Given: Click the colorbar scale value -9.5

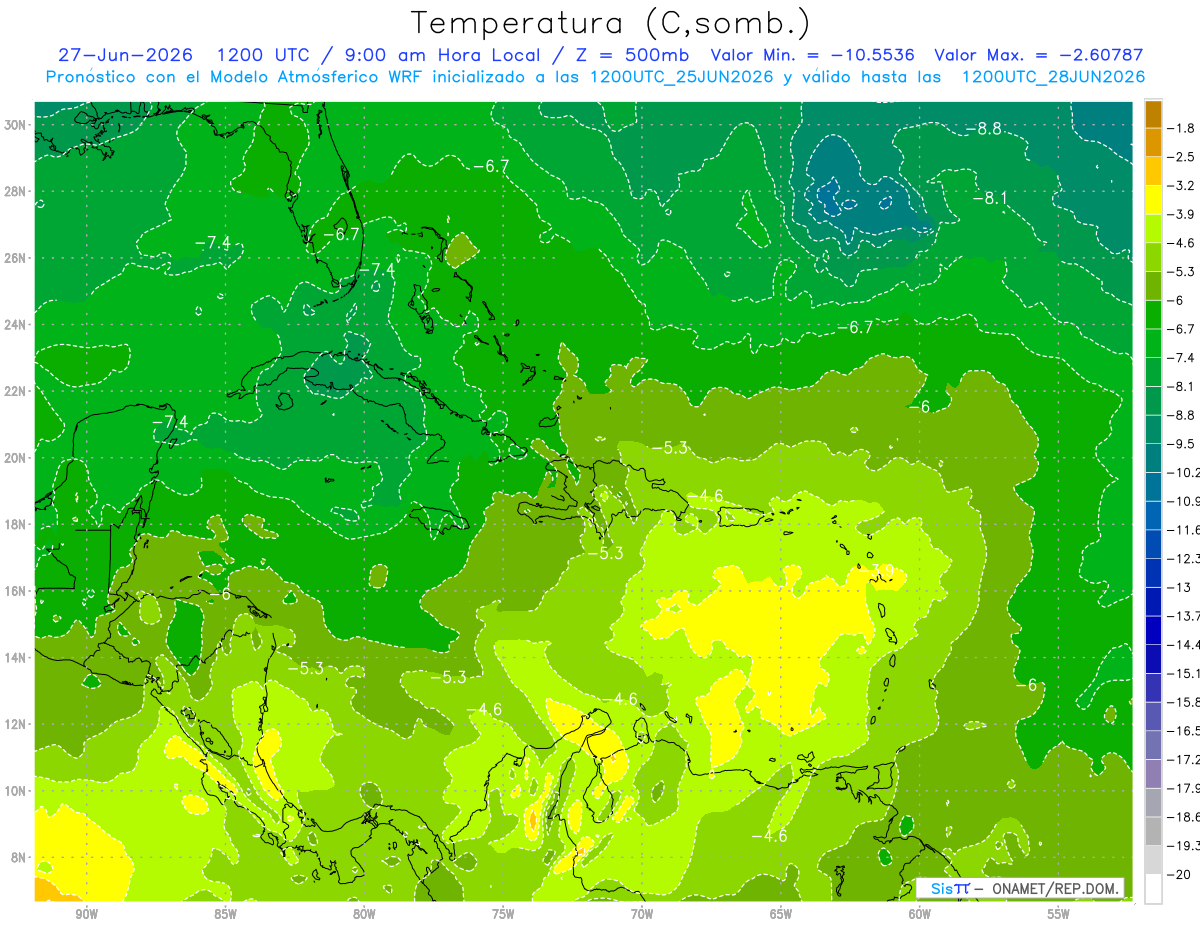Looking at the screenshot, I should pyautogui.click(x=1182, y=444).
